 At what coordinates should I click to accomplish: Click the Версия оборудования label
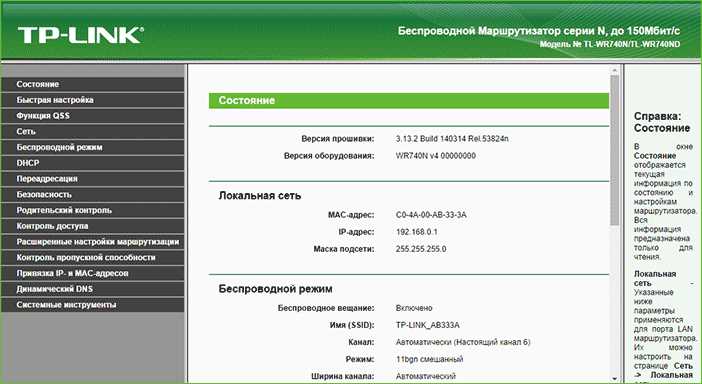click(329, 156)
